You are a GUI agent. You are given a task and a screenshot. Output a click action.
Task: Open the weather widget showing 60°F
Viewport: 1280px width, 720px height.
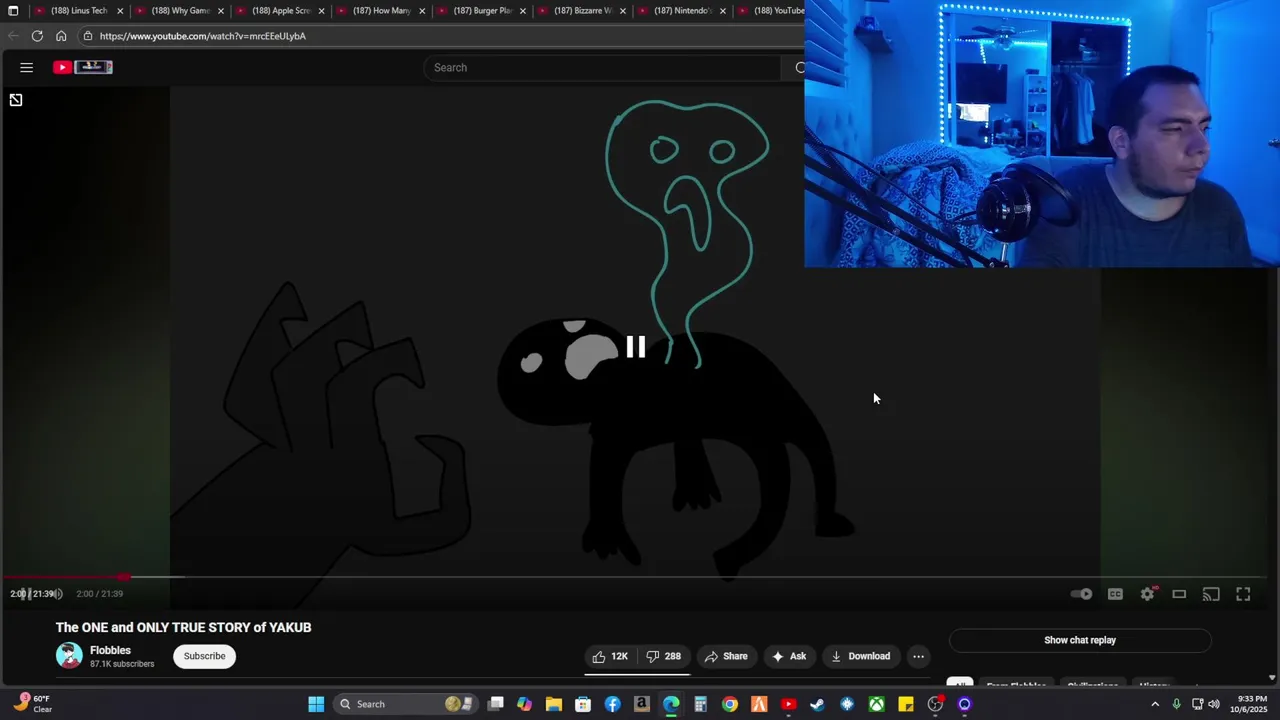click(32, 704)
